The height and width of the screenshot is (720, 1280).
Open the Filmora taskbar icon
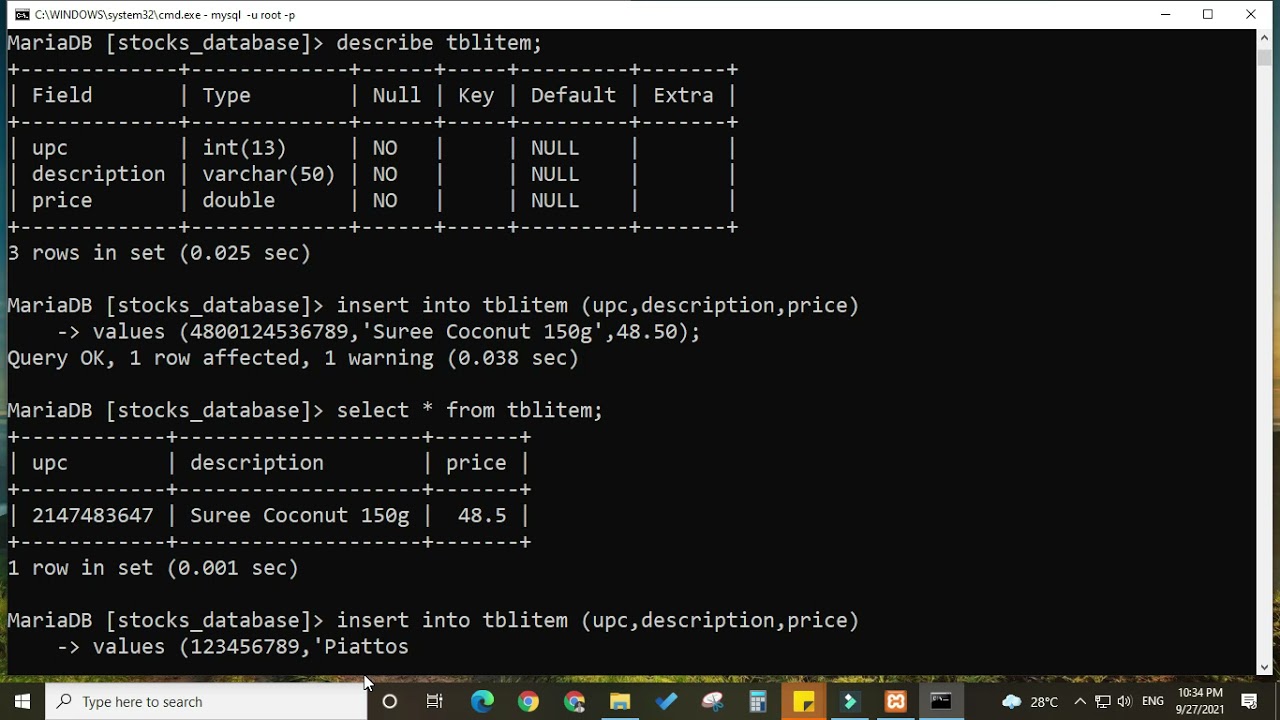tap(850, 701)
